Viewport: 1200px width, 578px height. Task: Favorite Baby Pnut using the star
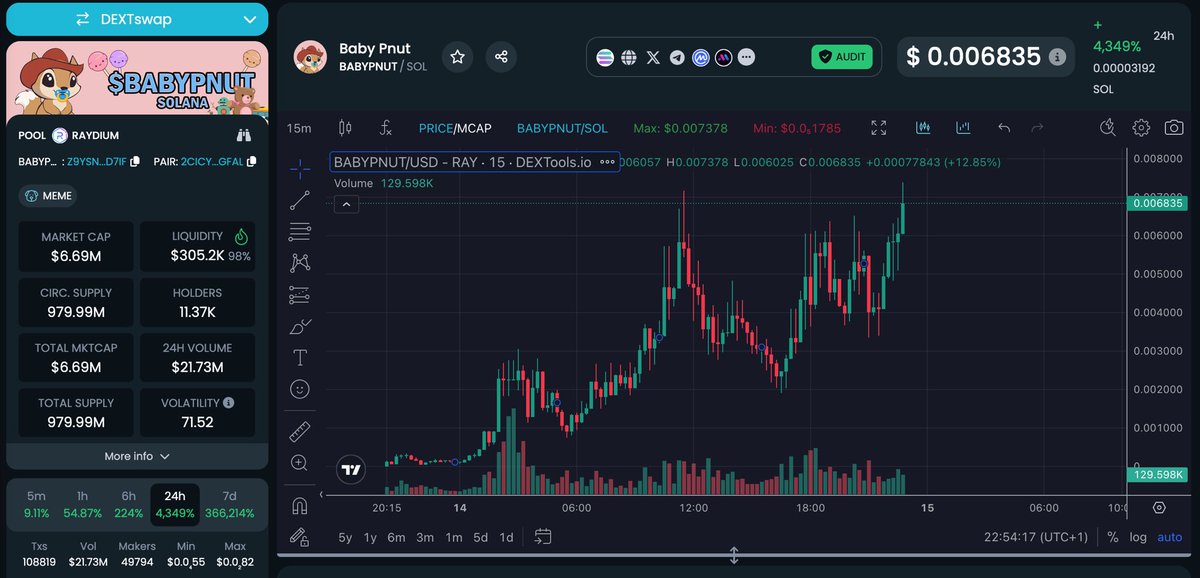(457, 57)
